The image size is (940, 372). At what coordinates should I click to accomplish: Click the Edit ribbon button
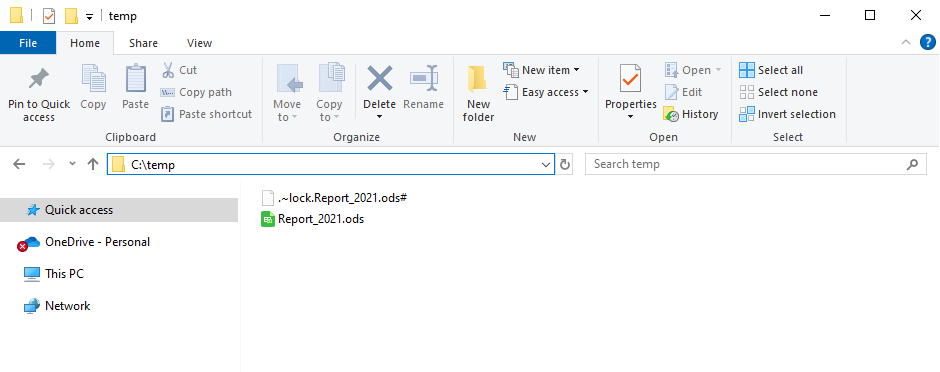(x=683, y=92)
